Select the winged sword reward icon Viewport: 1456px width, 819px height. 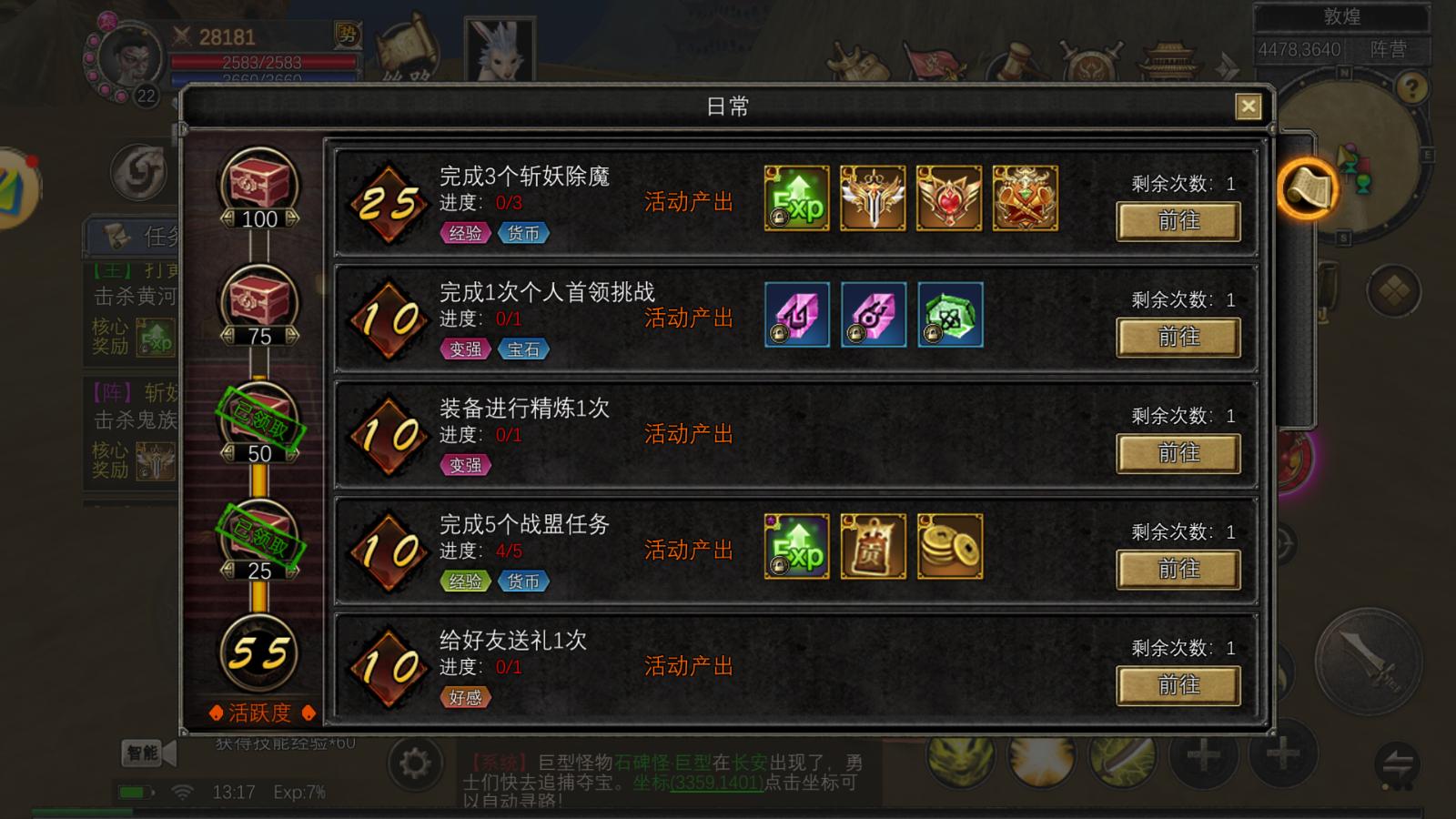(x=873, y=198)
